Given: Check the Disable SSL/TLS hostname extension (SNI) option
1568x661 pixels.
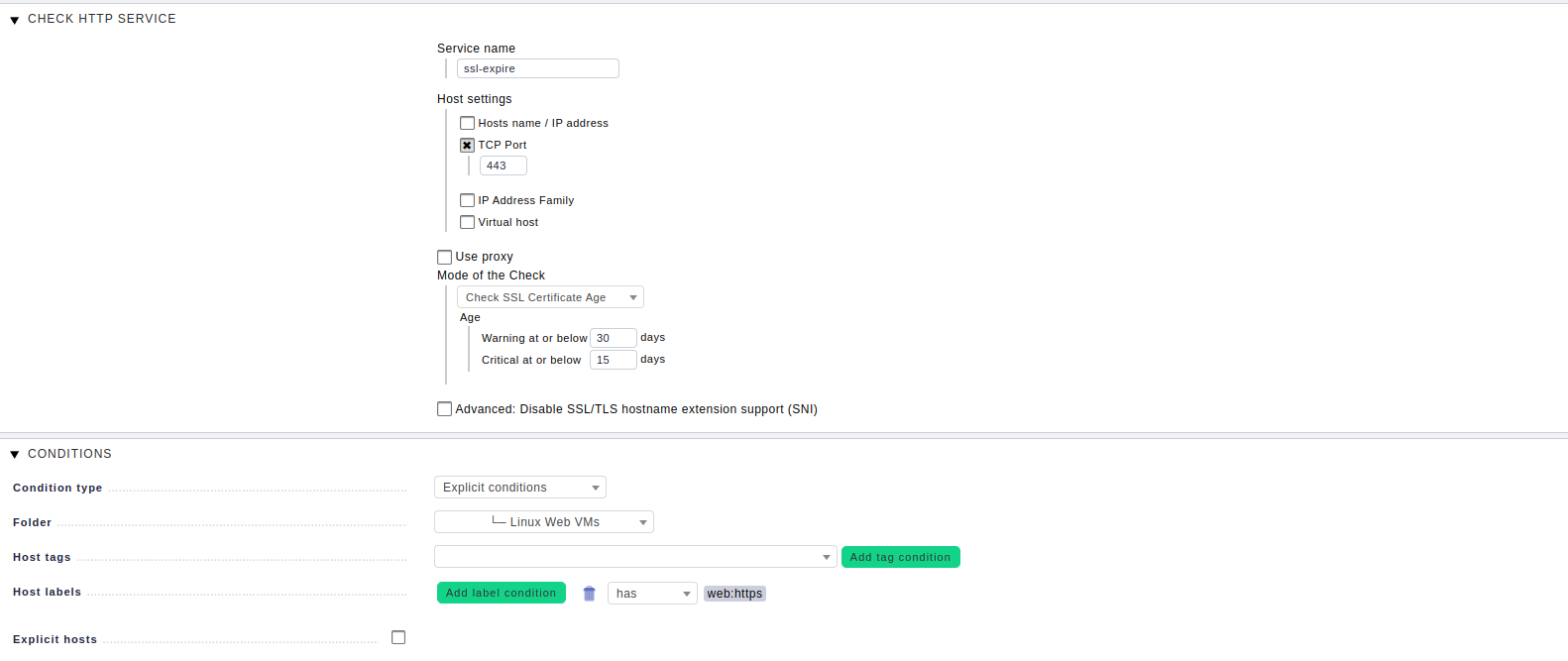Looking at the screenshot, I should coord(444,408).
